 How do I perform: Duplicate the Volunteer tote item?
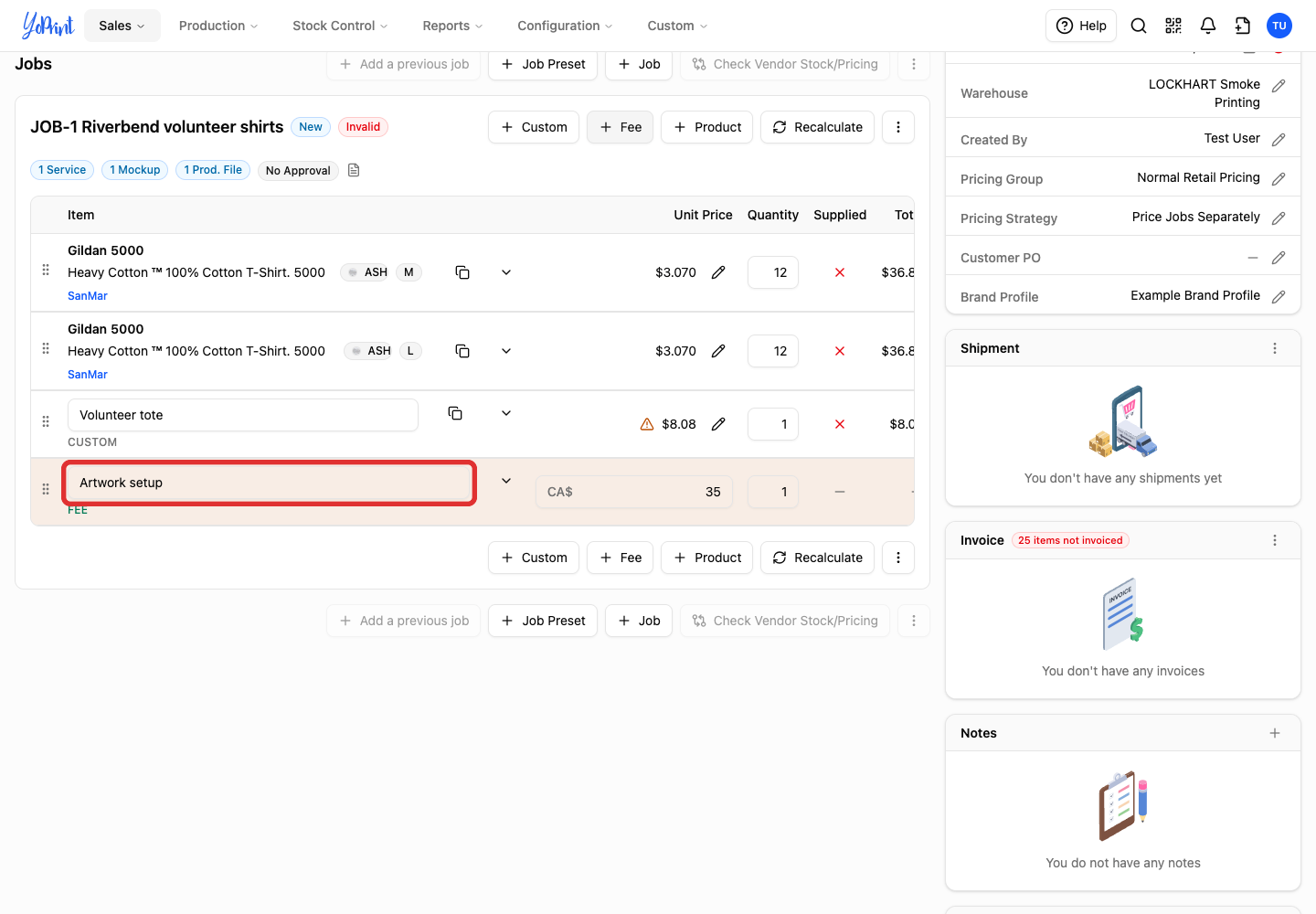[x=455, y=413]
